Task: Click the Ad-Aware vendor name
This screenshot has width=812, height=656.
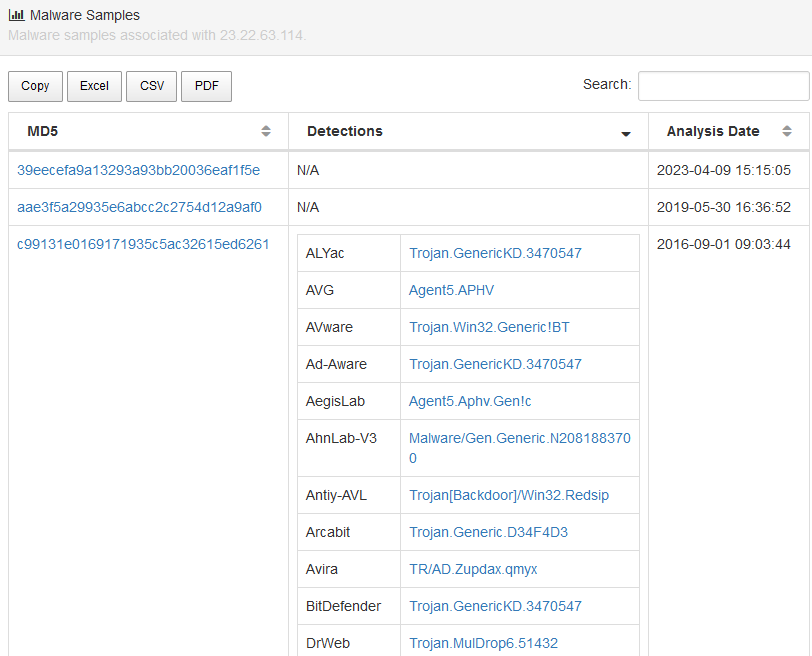Action: point(336,364)
